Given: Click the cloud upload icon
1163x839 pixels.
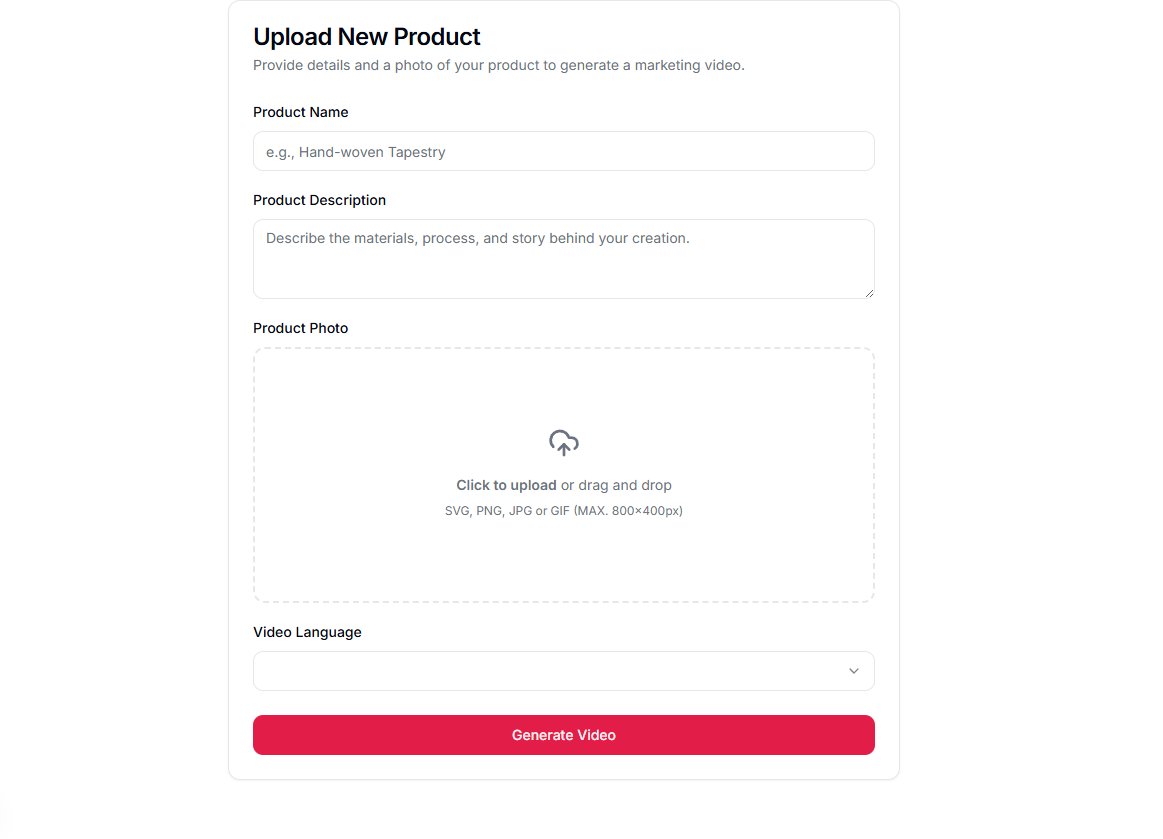Looking at the screenshot, I should tap(564, 443).
